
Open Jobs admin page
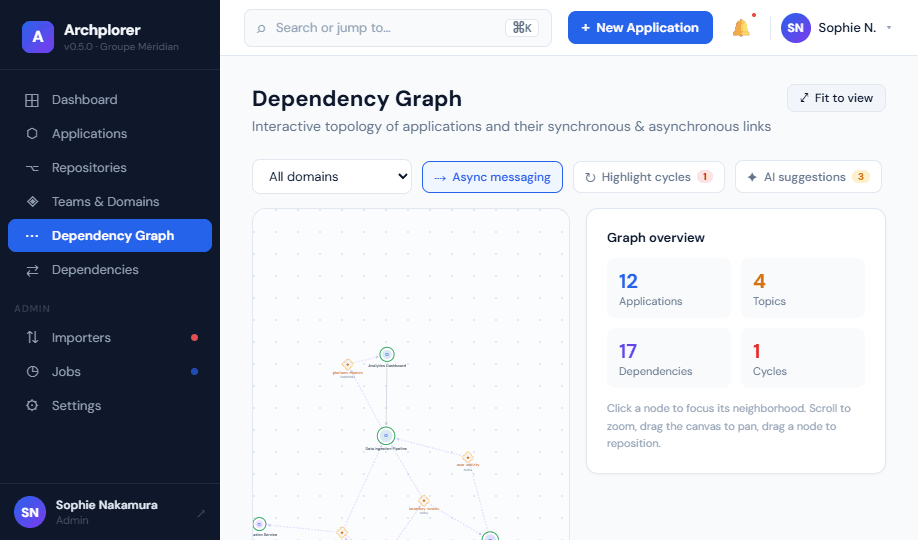(110, 371)
